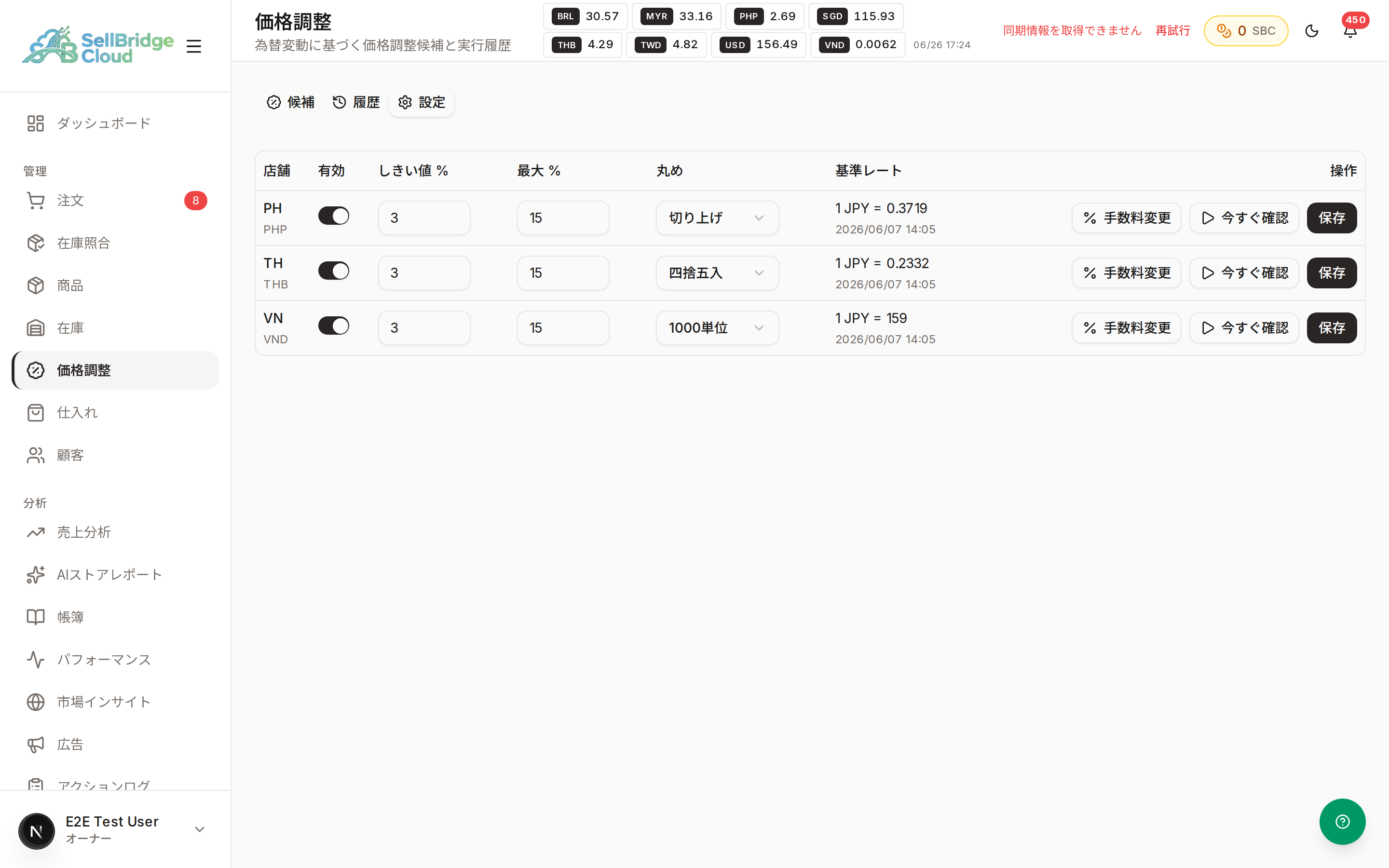Open the PH 切り上げ rounding dropdown

pos(718,217)
